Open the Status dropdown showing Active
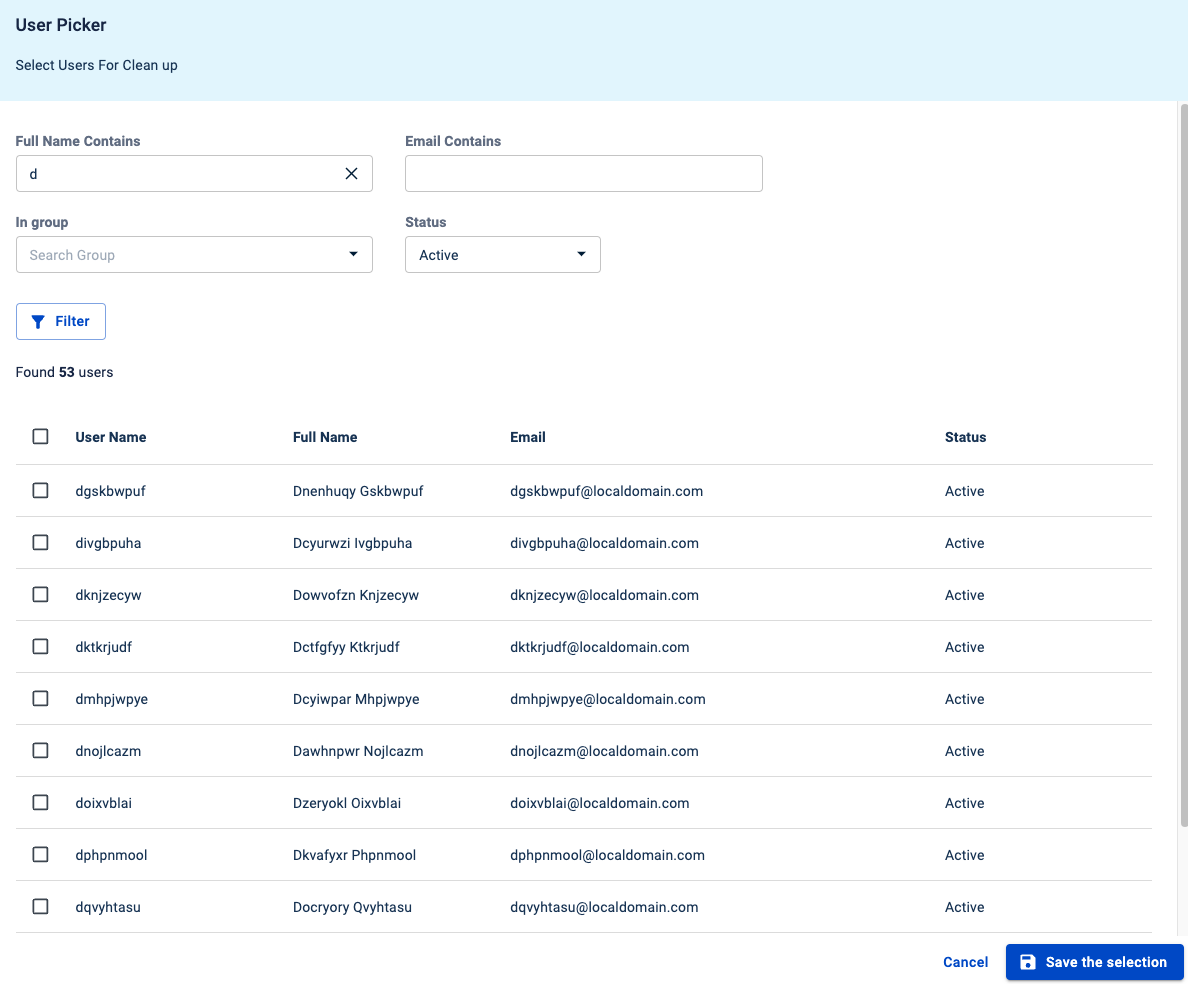 pyautogui.click(x=490, y=255)
